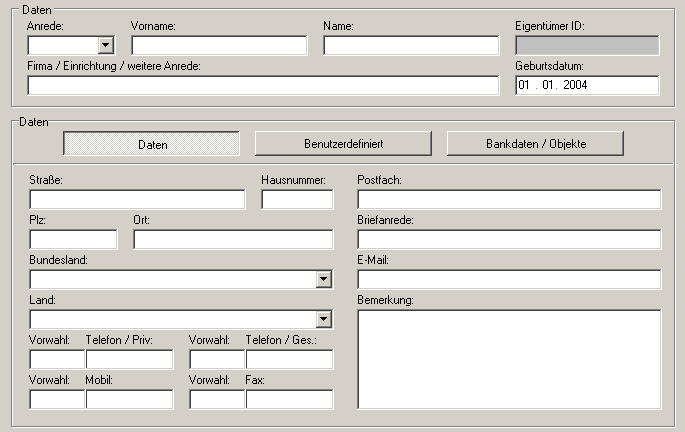Click inside the Bemerkung text area
The height and width of the screenshot is (432, 685).
pyautogui.click(x=509, y=359)
